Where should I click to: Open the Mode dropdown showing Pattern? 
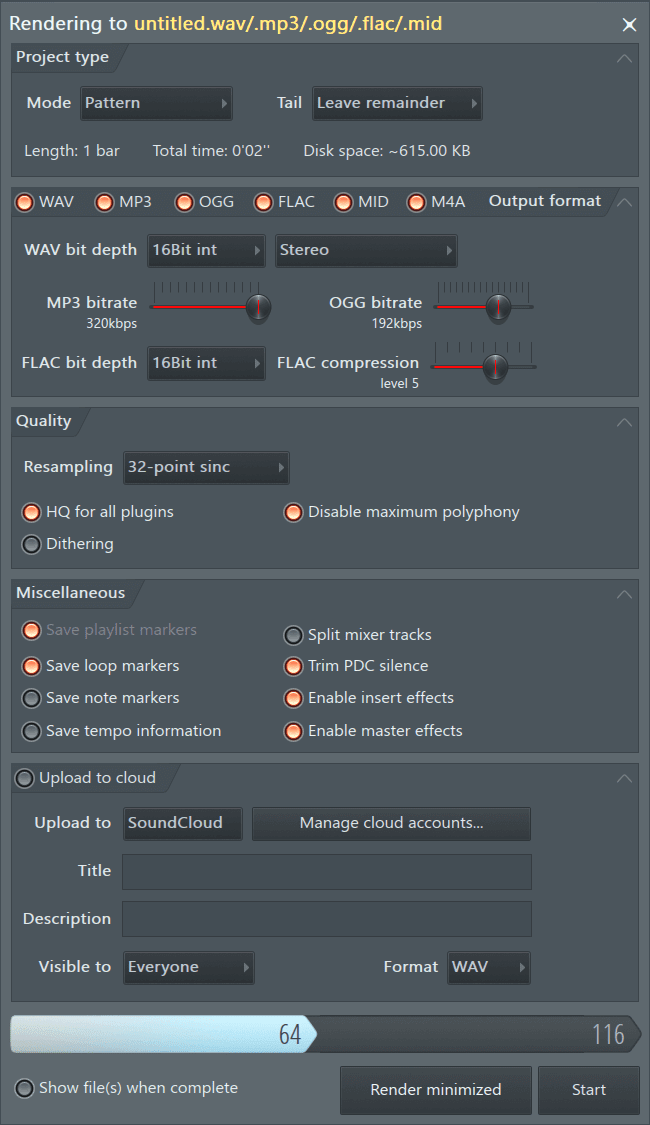(x=157, y=102)
